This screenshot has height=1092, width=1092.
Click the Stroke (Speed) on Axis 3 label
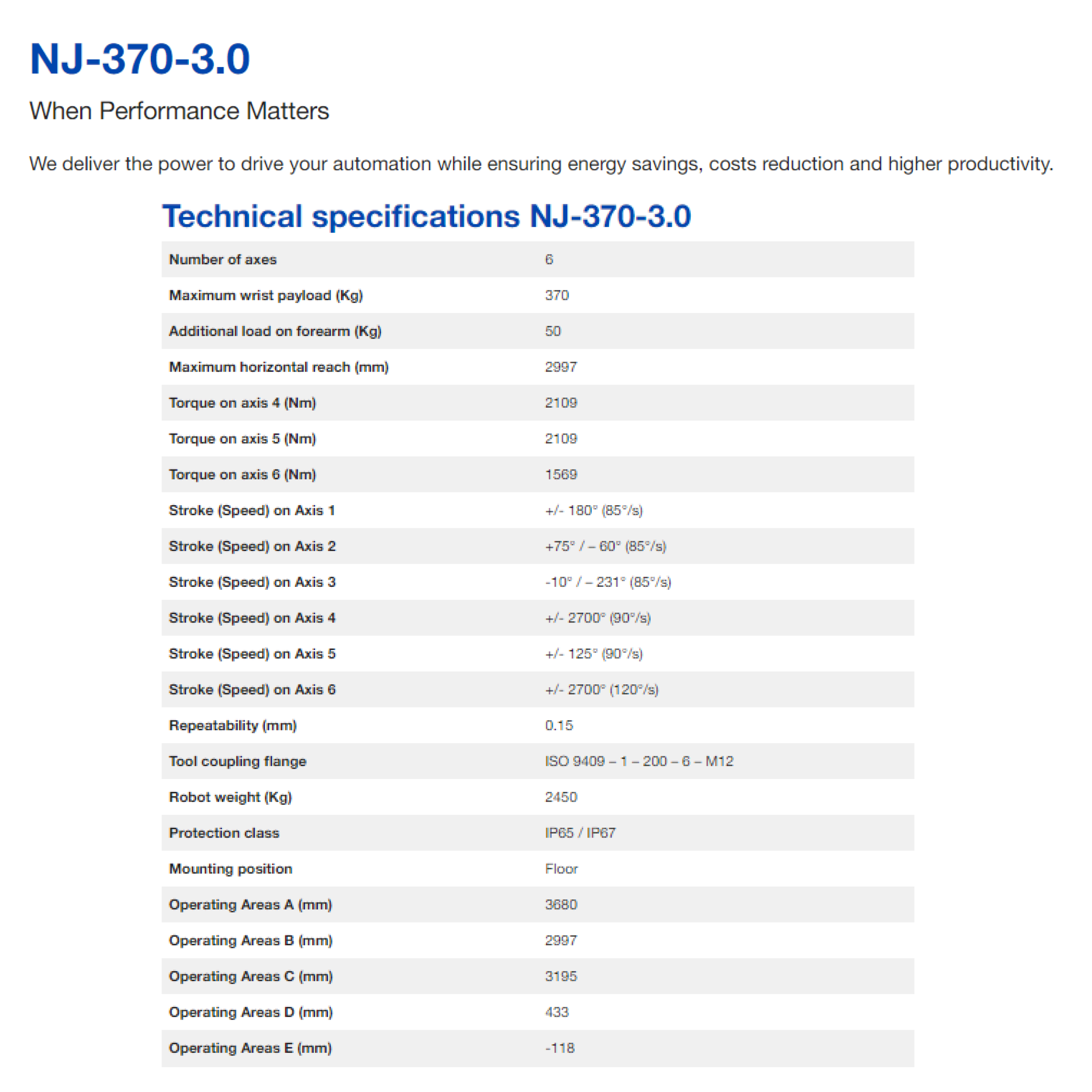click(x=252, y=582)
